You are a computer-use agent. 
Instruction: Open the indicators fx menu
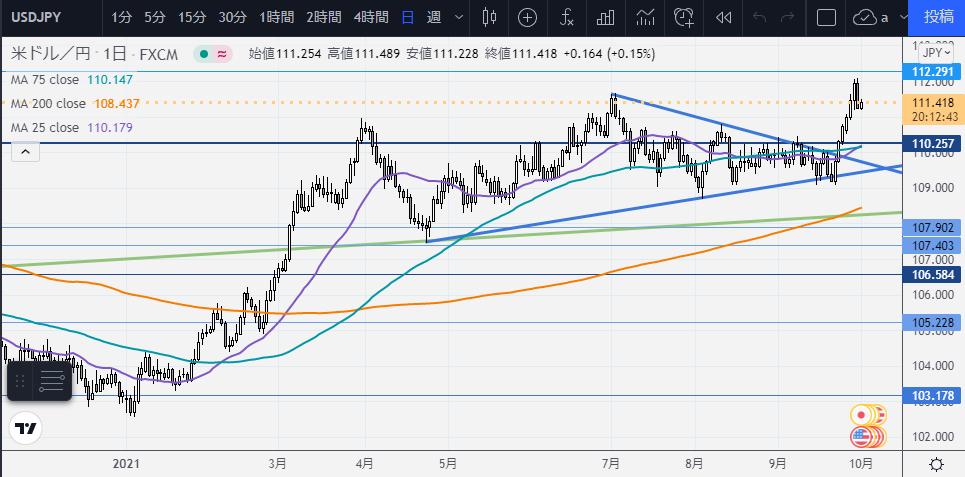pos(567,17)
